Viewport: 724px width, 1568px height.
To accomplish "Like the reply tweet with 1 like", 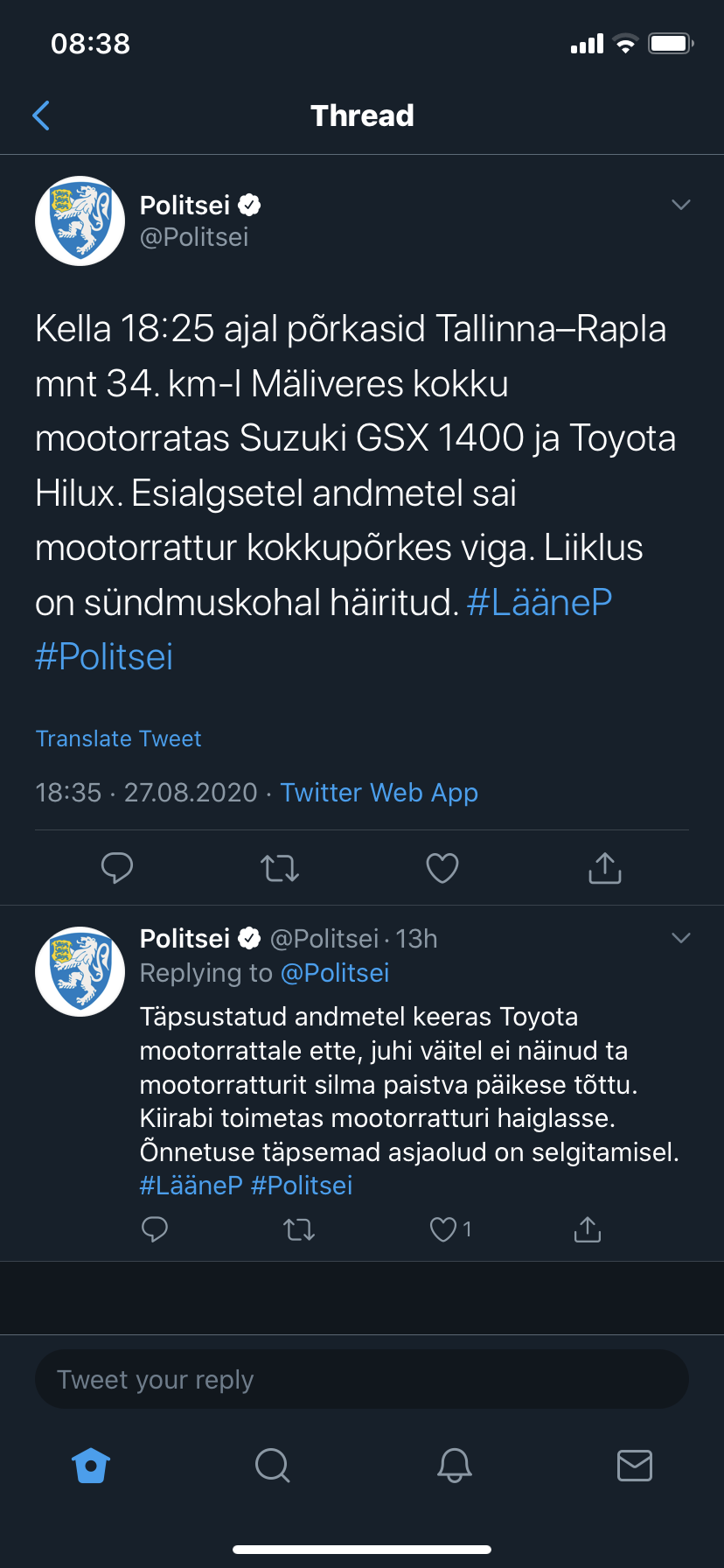I will click(444, 1229).
